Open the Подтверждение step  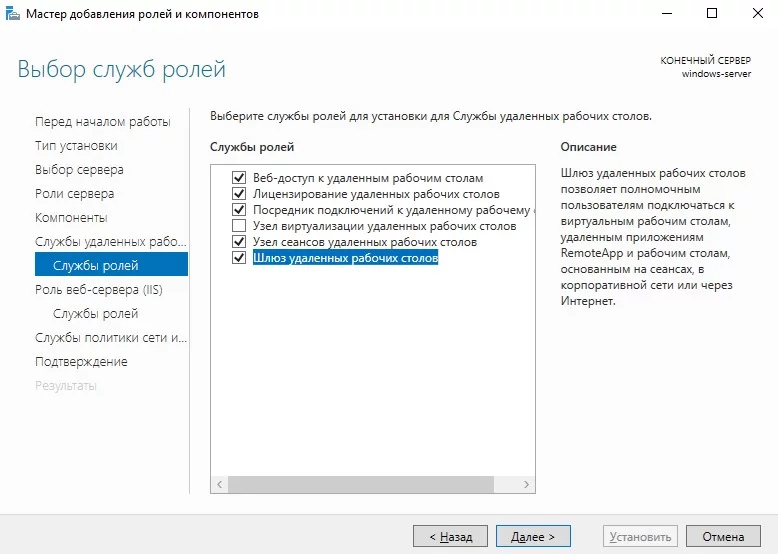[x=81, y=362]
